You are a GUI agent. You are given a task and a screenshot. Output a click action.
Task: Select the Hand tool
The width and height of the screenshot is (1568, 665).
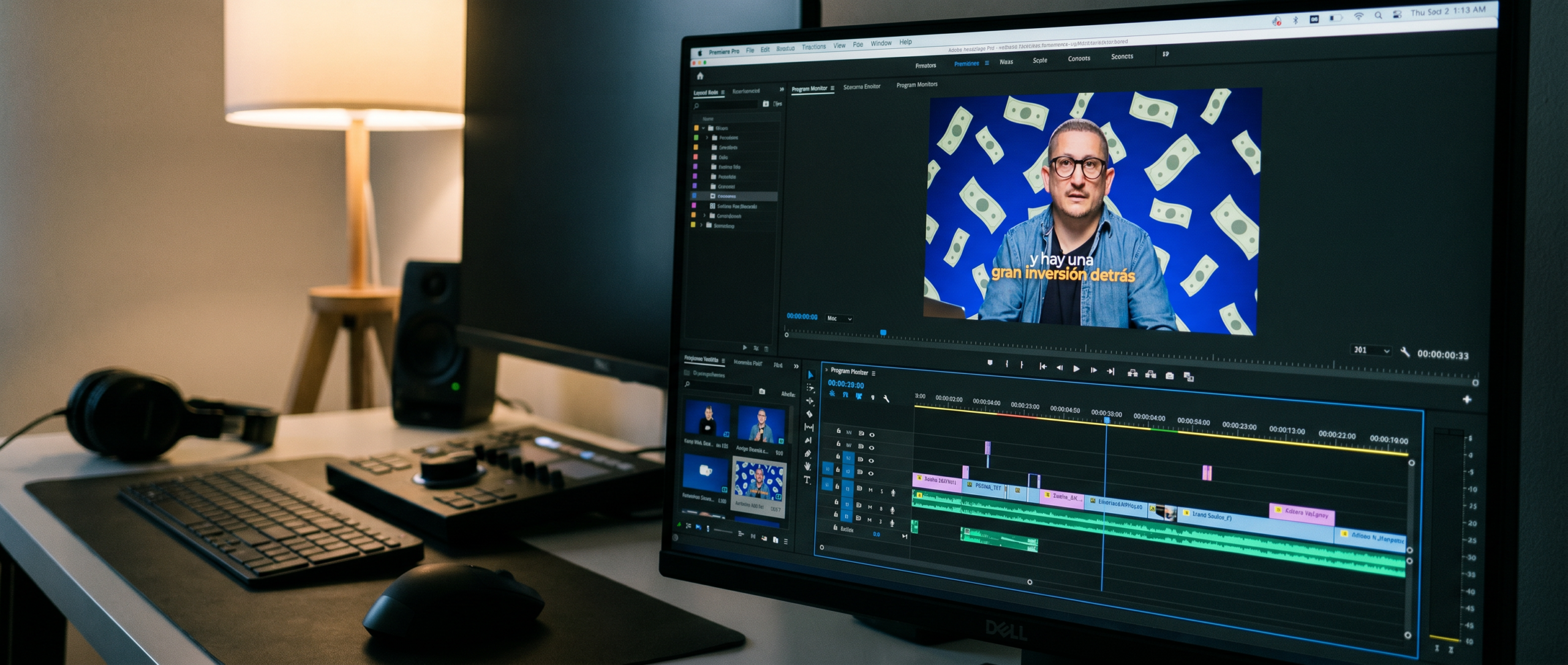[807, 467]
